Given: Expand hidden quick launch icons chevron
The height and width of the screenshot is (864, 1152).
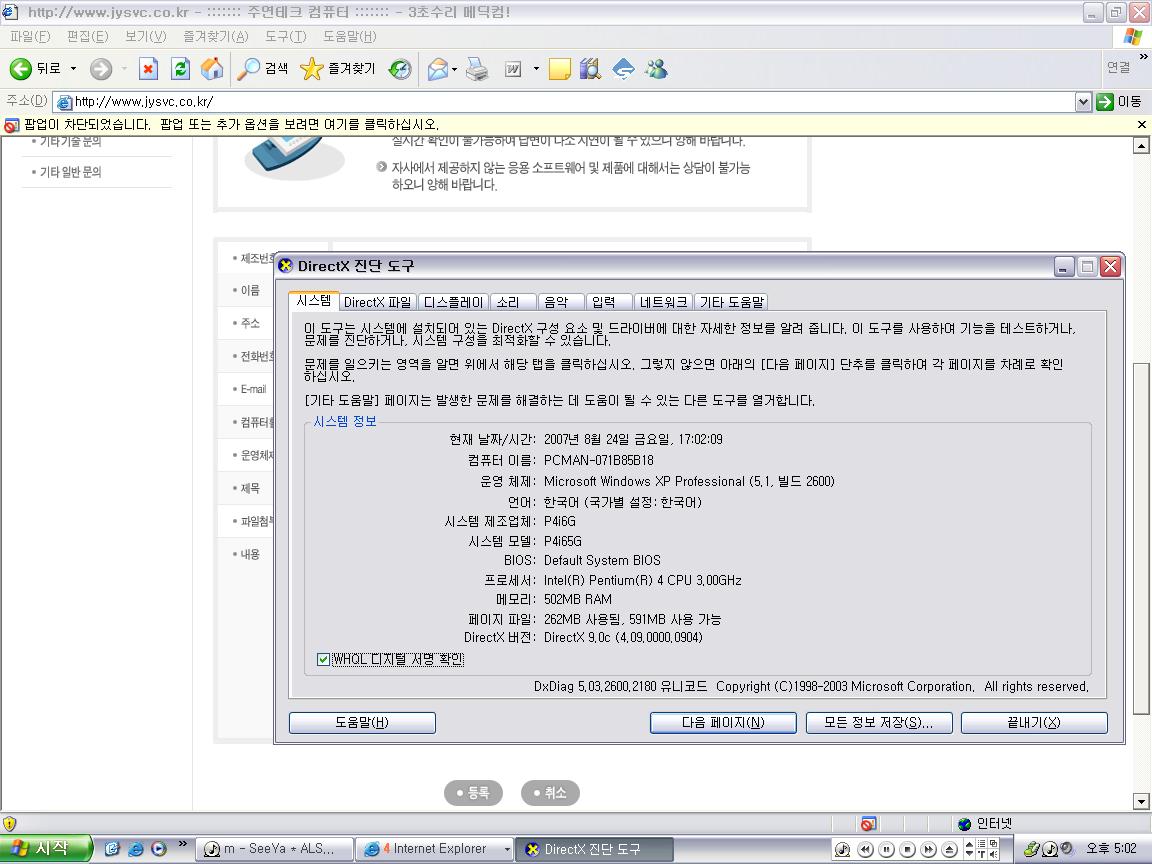Looking at the screenshot, I should (x=183, y=843).
